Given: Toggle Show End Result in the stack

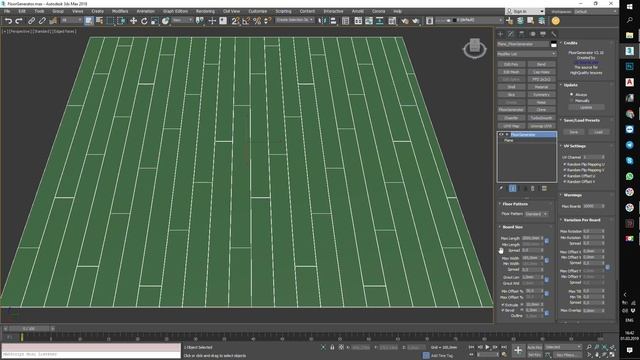Looking at the screenshot, I should tap(513, 188).
